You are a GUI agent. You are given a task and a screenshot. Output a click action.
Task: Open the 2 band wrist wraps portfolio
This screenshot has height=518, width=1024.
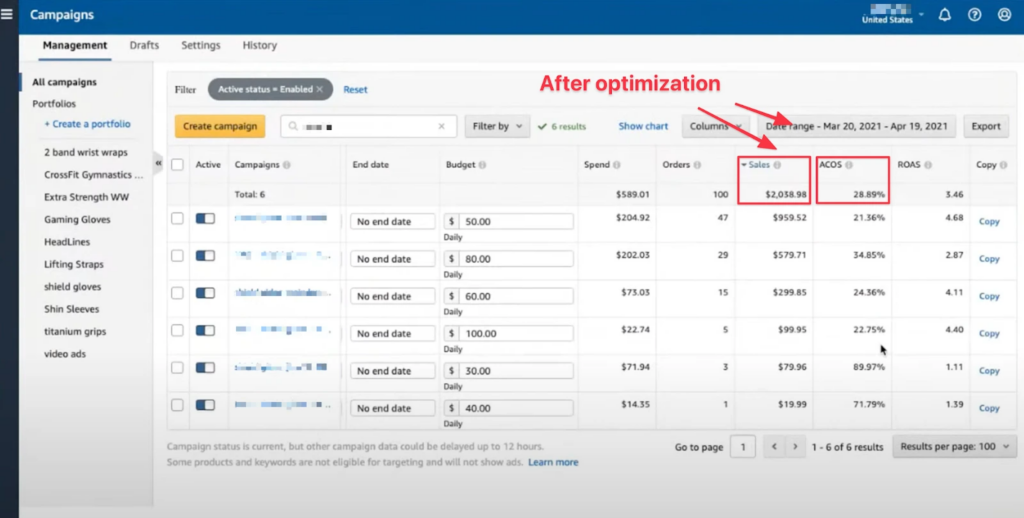[x=86, y=152]
